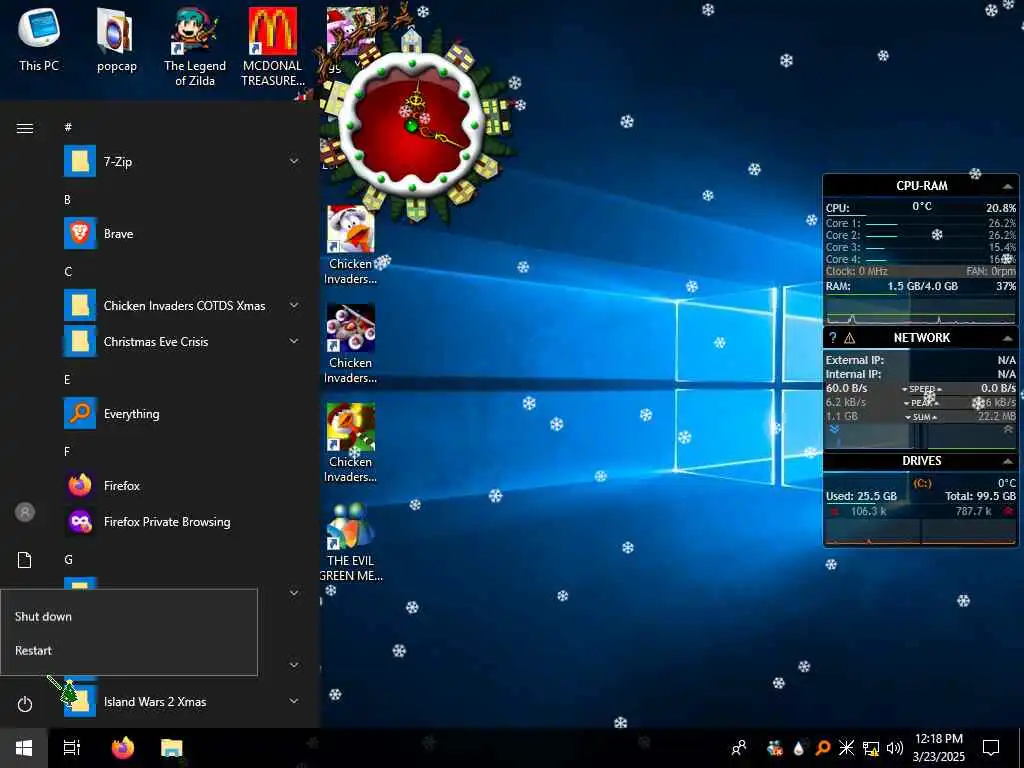Expand the Island Wars 2 Xmas chevron
This screenshot has height=768, width=1024.
point(294,701)
